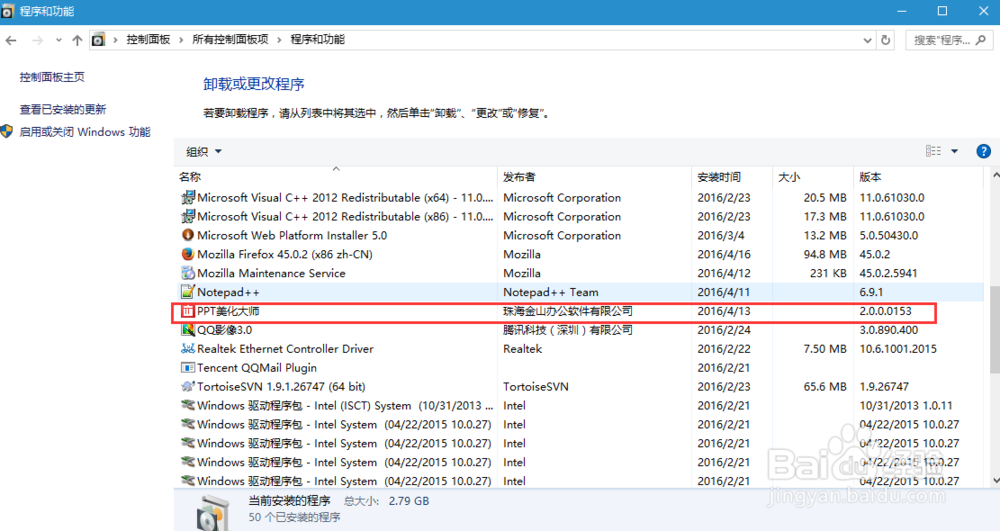Select Microsoft Web Platform Installer 5.0
The image size is (1000, 531).
point(292,235)
